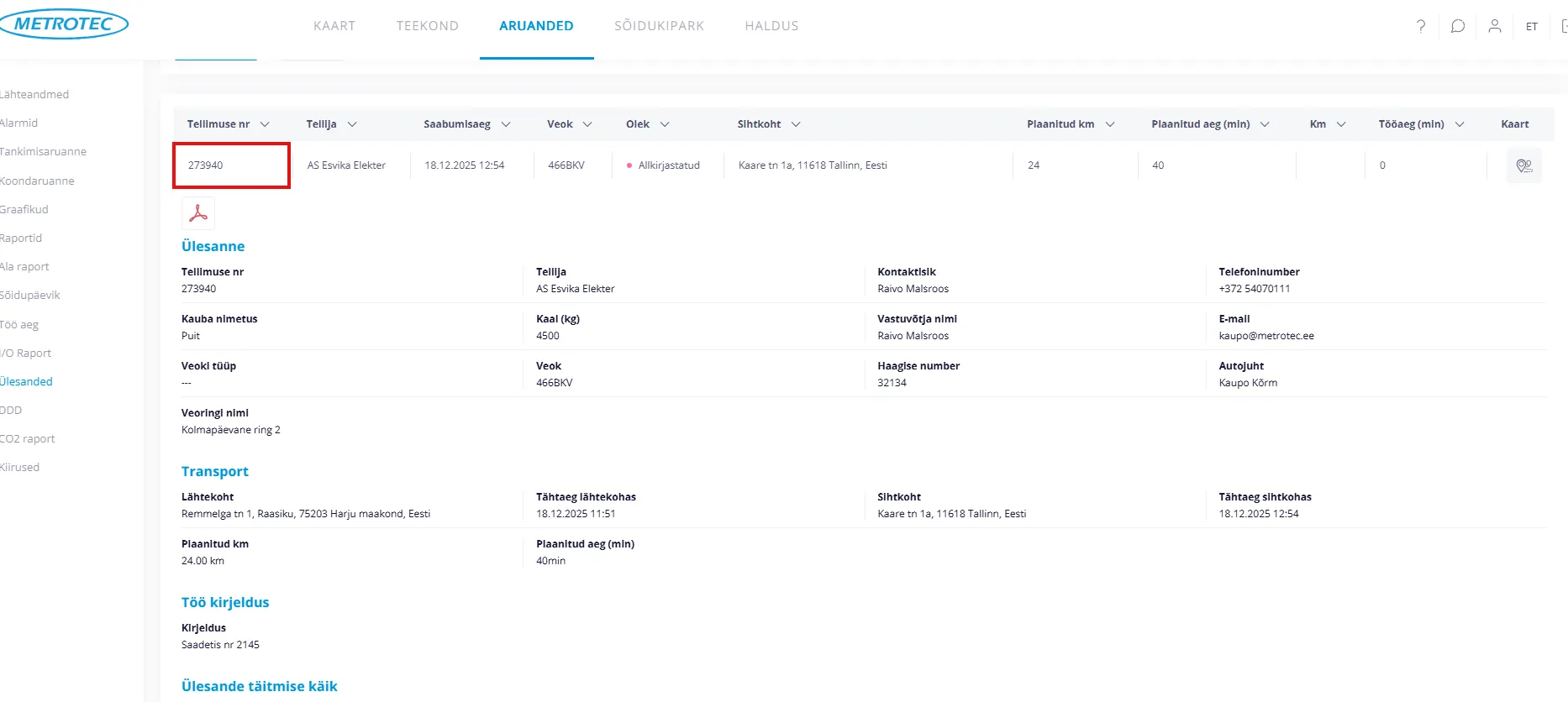Open the TEEKOND tab
The width and height of the screenshot is (1568, 702).
click(x=427, y=26)
